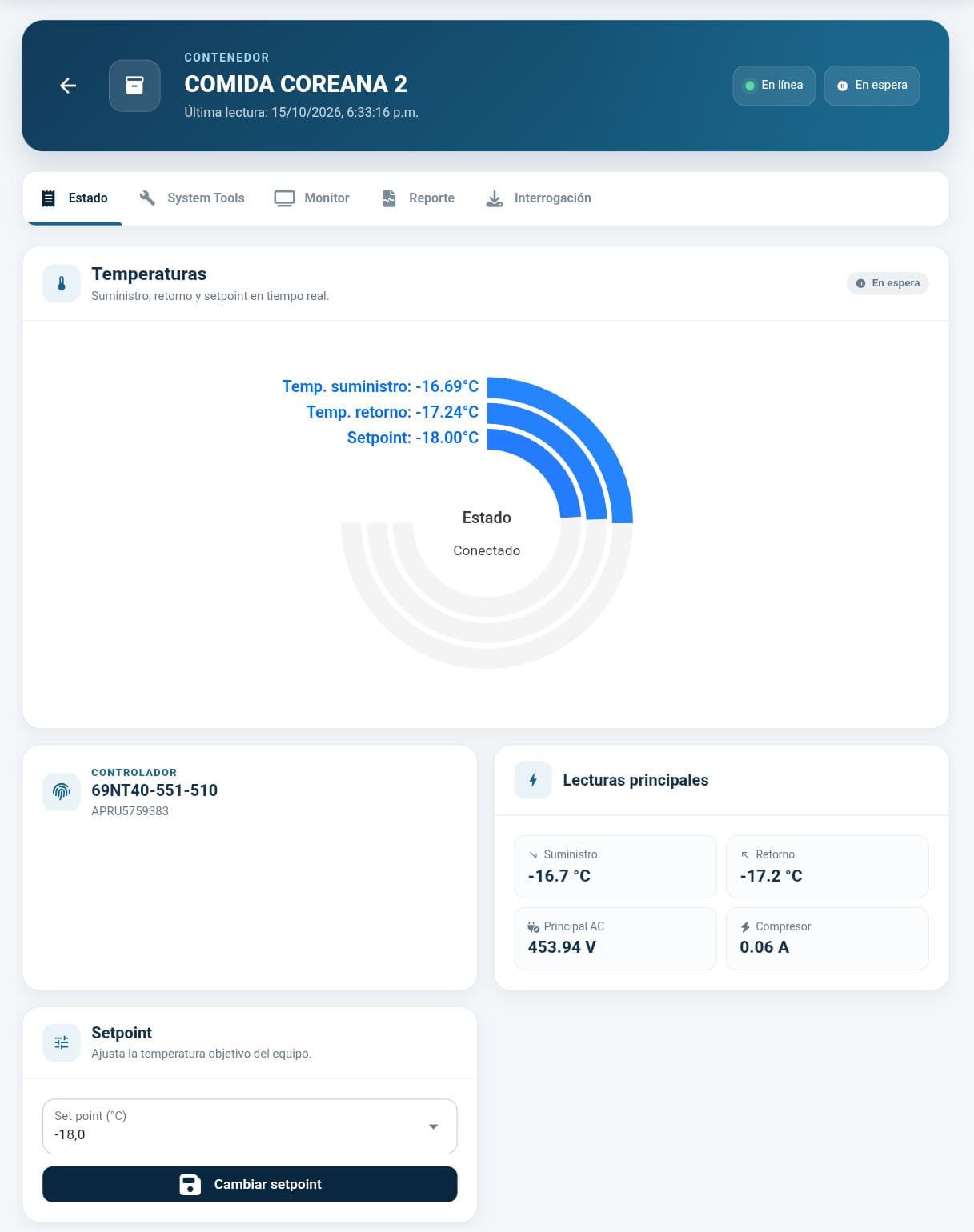Viewport: 974px width, 1232px height.
Task: Click the Set point dropdown arrow
Action: pyautogui.click(x=433, y=1126)
